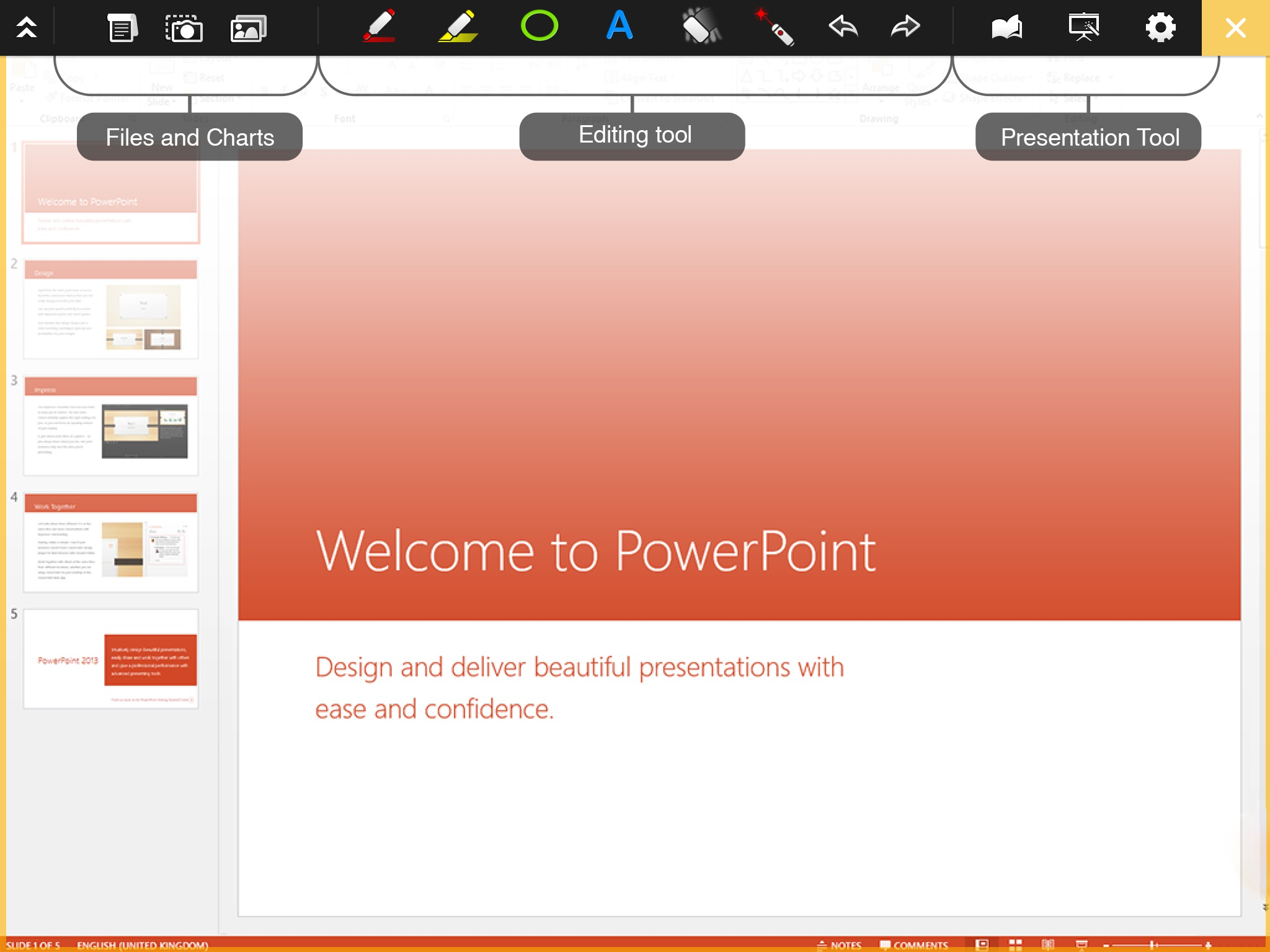Open the image gallery icon
The height and width of the screenshot is (952, 1270).
coord(248,27)
